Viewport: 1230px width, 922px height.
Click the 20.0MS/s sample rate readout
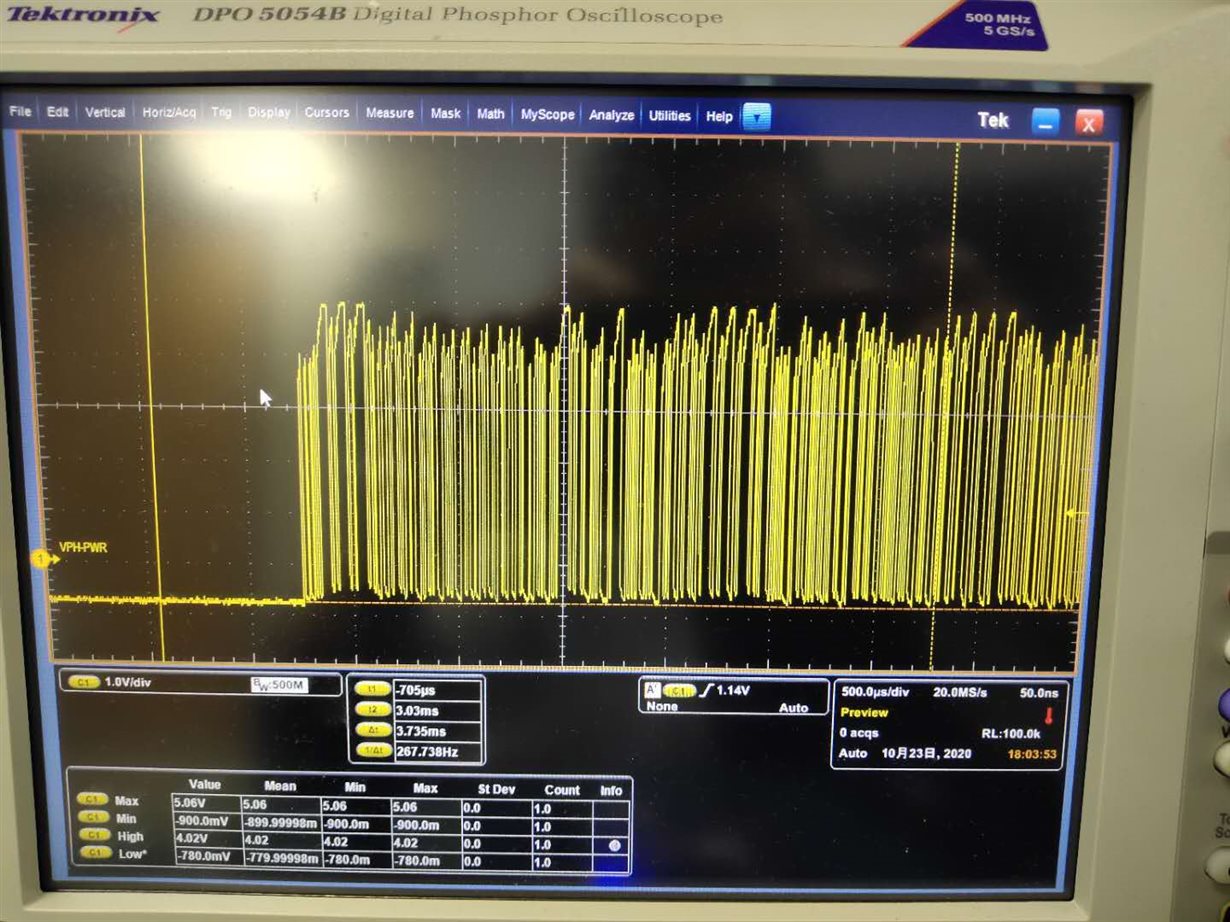click(959, 693)
